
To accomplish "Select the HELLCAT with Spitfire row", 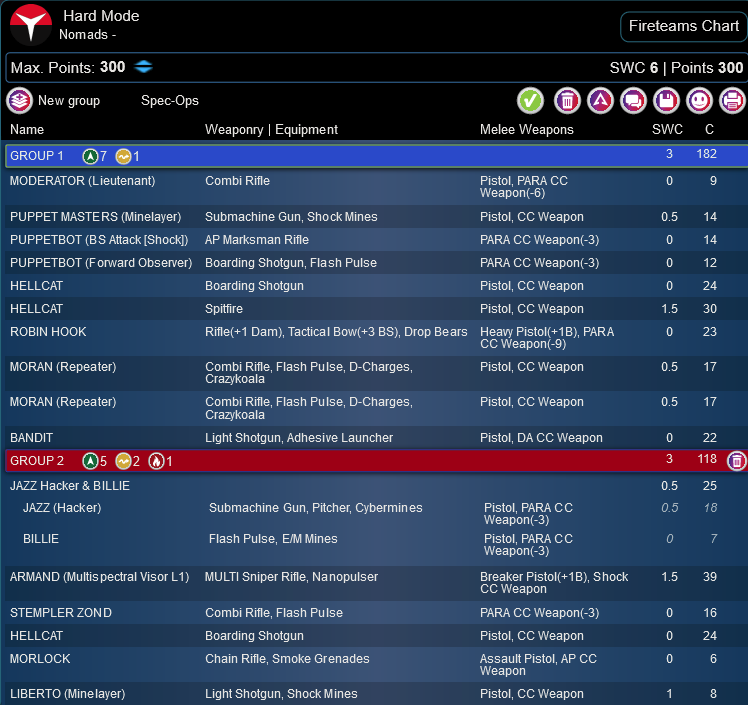I will (376, 309).
